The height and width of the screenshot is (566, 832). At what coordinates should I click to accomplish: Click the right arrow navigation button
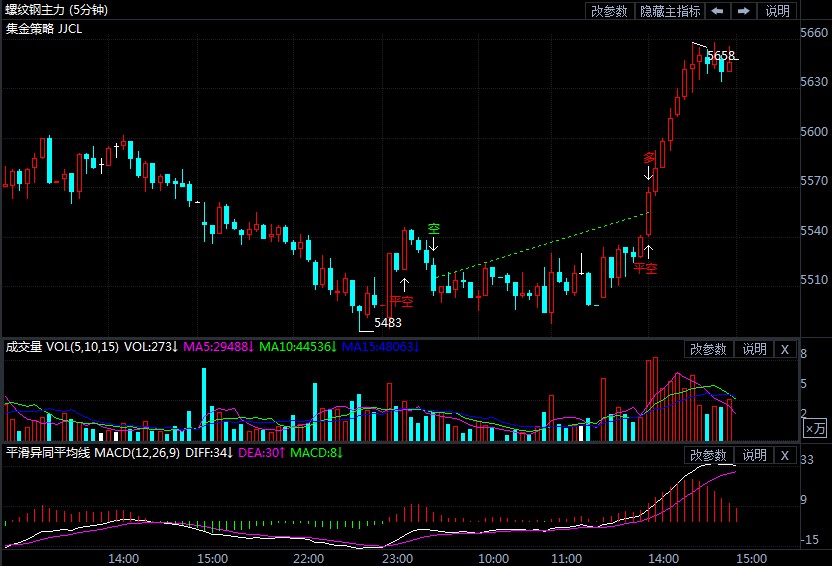(x=744, y=11)
